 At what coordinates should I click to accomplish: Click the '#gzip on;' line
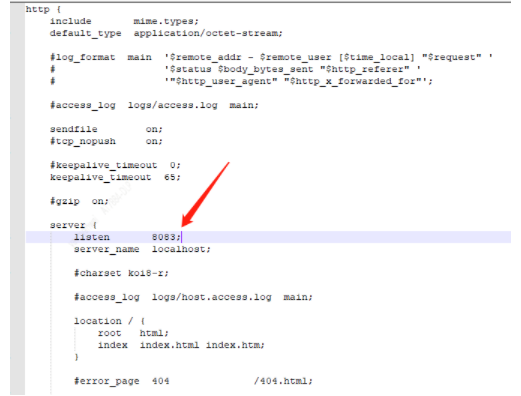pos(79,201)
